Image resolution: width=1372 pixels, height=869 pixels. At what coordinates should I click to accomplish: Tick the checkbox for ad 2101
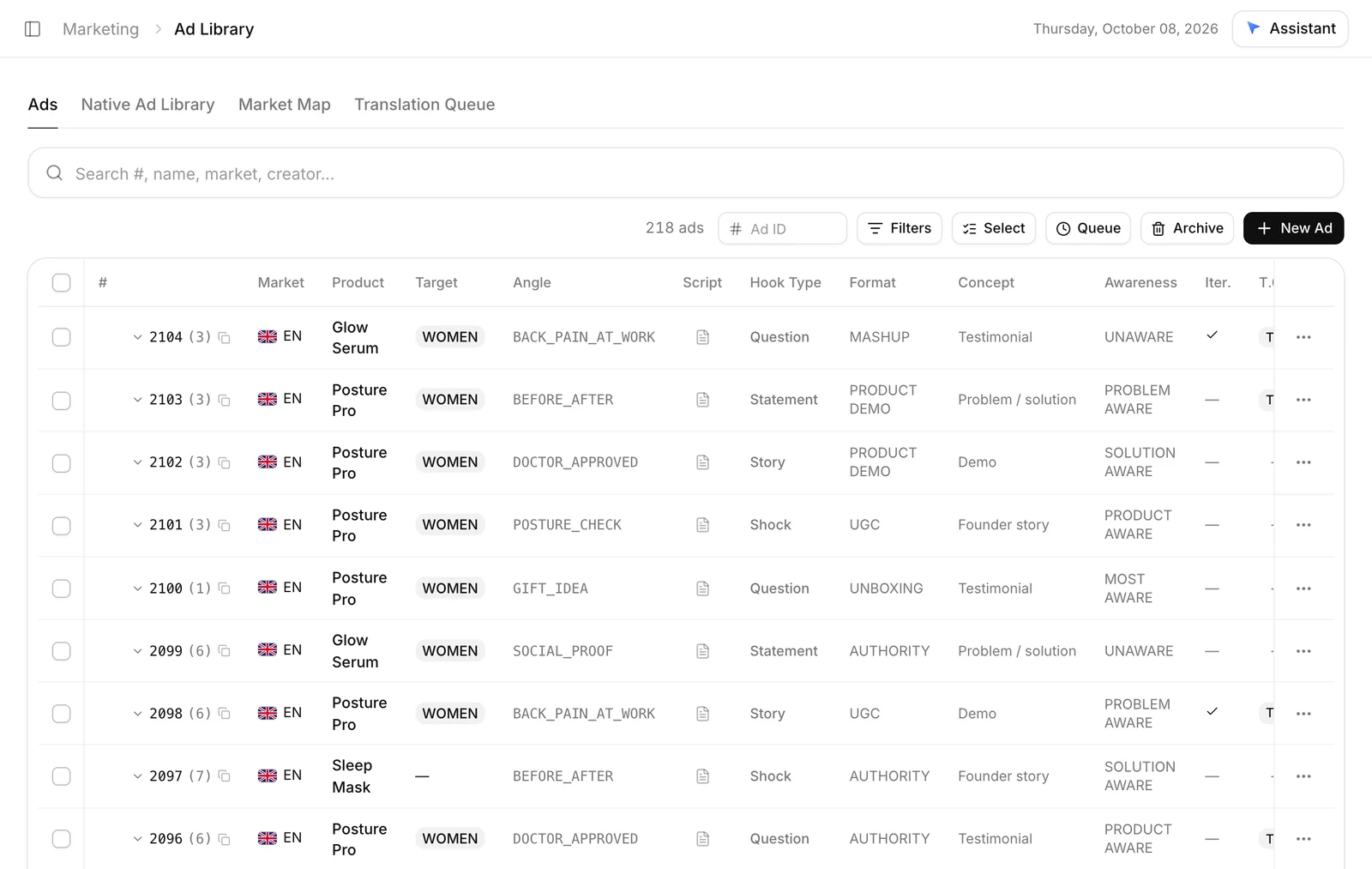61,525
